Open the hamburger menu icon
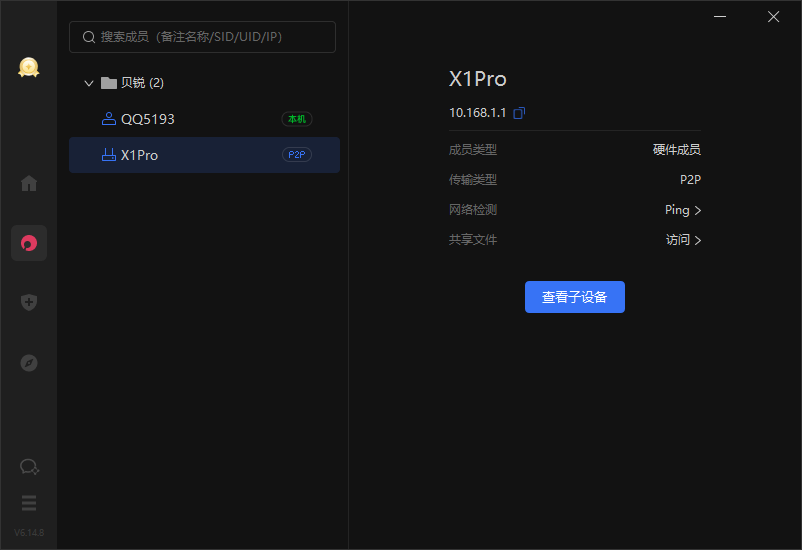This screenshot has height=550, width=802. pyautogui.click(x=29, y=503)
